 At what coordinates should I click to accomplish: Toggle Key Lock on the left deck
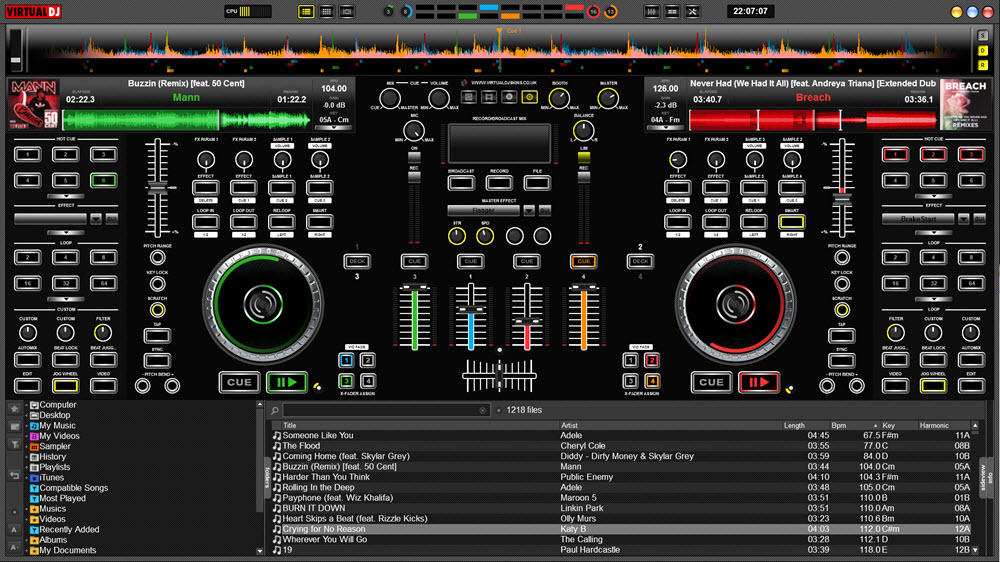click(x=157, y=284)
